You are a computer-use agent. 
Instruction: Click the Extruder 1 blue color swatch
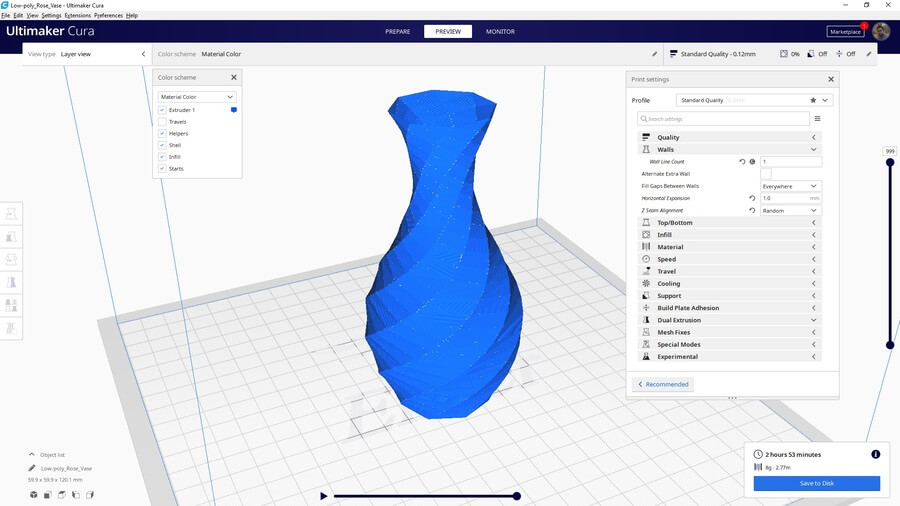[234, 110]
